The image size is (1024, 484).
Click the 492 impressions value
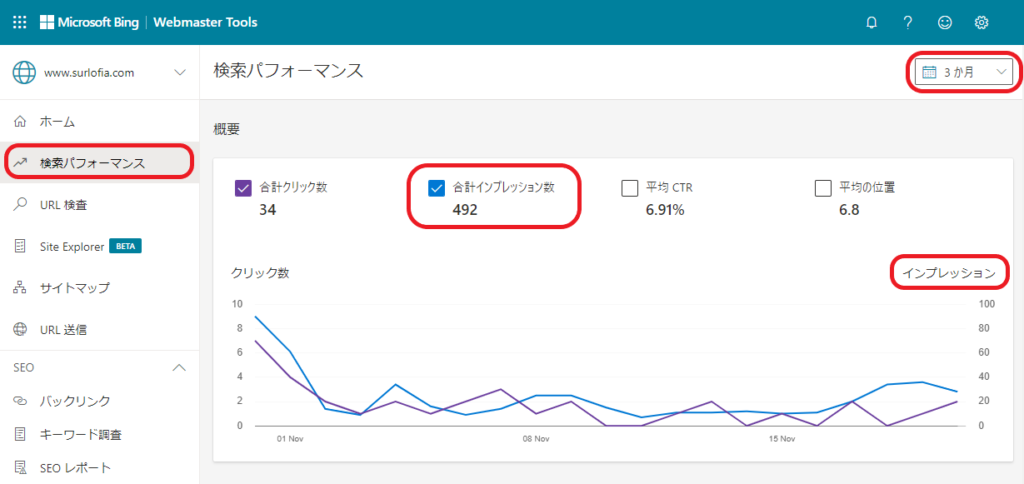[x=465, y=210]
